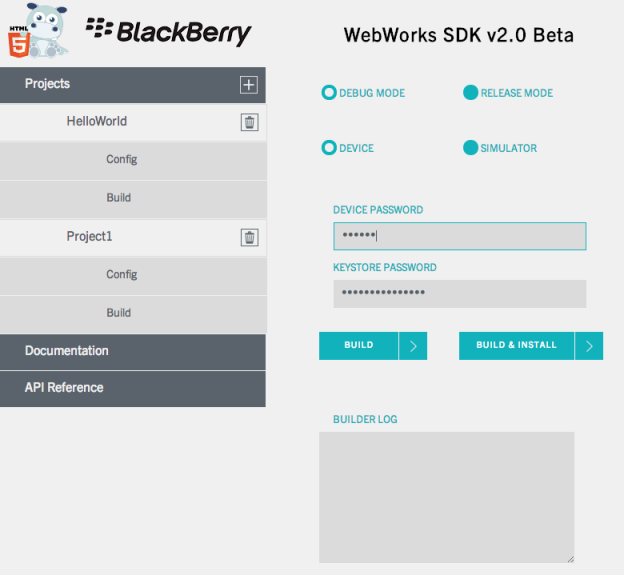Click the Keystore Password label
The image size is (624, 575).
[384, 267]
